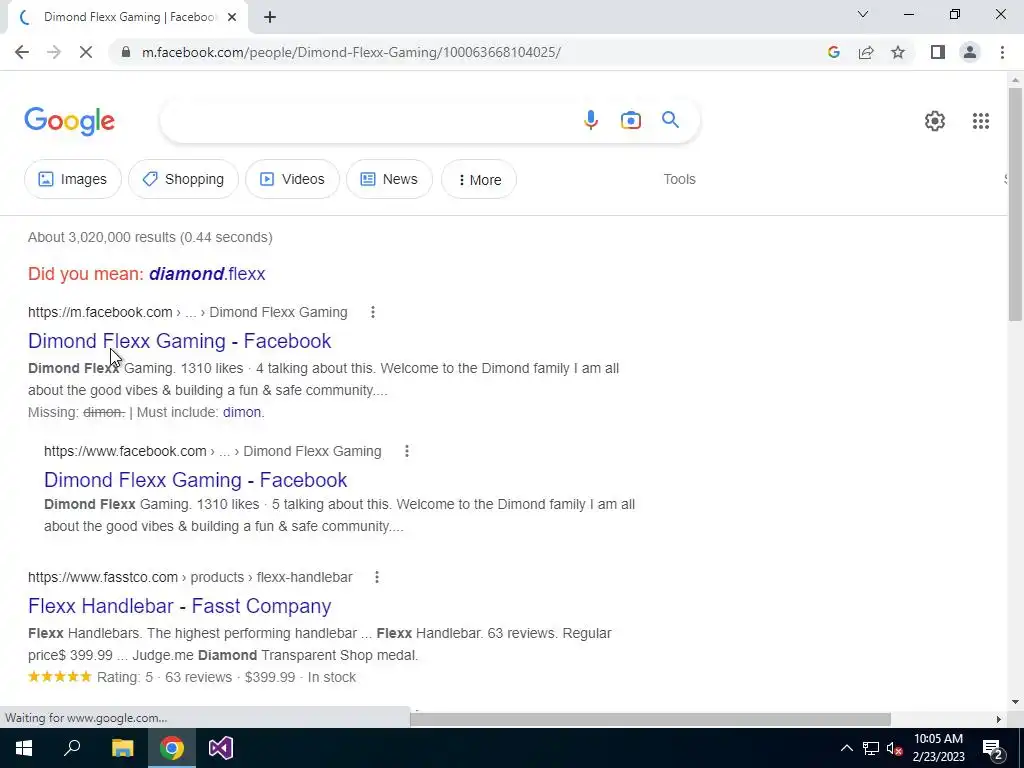Open the Chrome profile avatar
The height and width of the screenshot is (768, 1024).
[970, 52]
